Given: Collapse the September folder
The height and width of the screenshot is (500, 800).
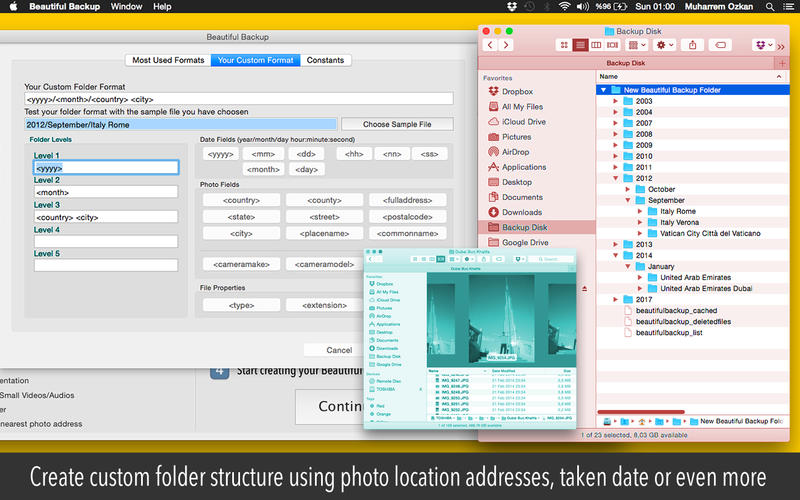Looking at the screenshot, I should tap(628, 200).
